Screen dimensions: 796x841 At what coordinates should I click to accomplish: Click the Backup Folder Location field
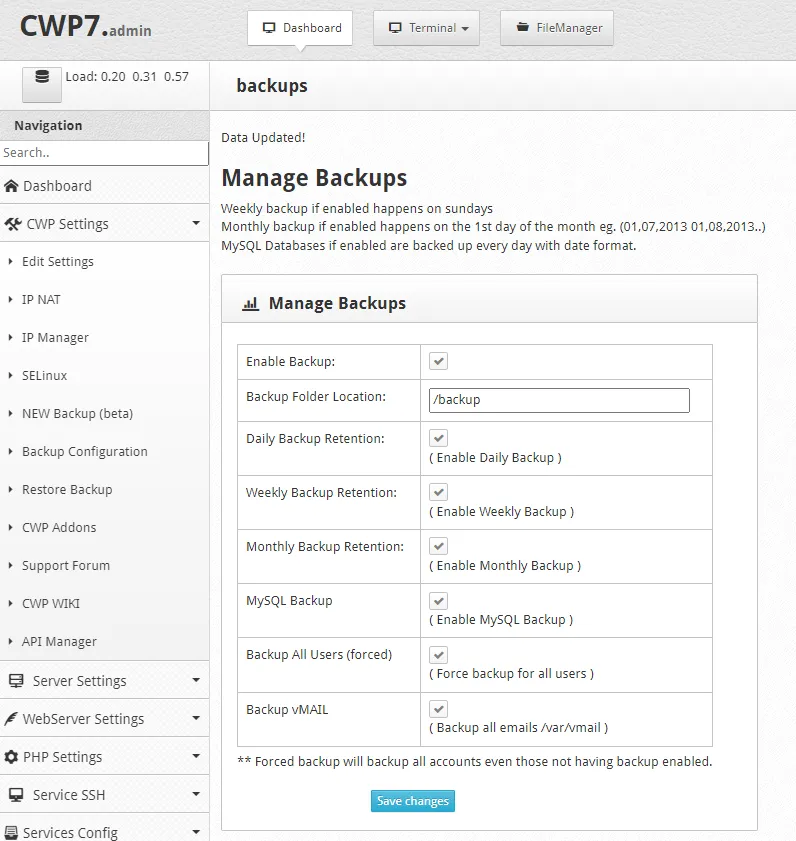pos(559,400)
